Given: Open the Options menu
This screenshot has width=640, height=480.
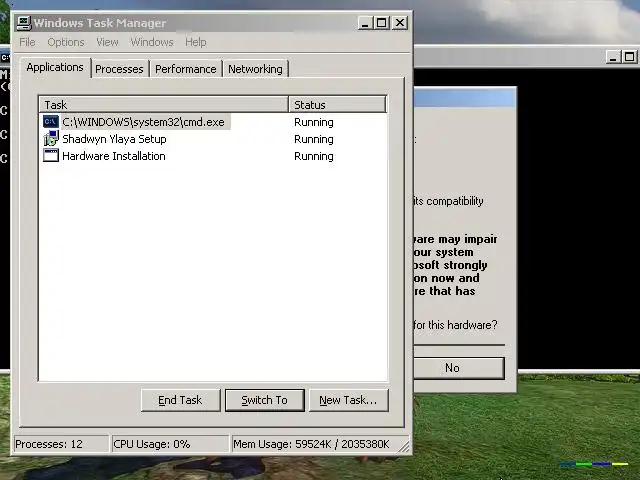Looking at the screenshot, I should tap(66, 42).
